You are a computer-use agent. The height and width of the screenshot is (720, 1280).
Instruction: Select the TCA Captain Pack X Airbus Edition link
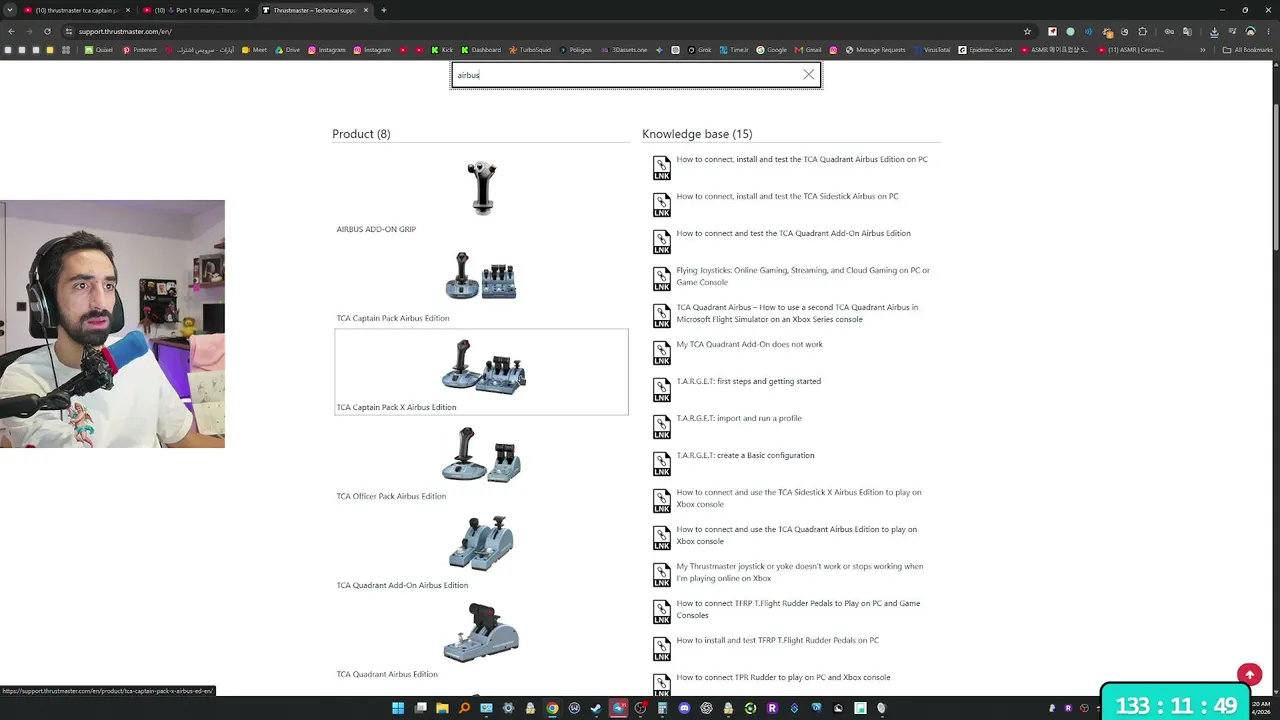click(x=396, y=407)
